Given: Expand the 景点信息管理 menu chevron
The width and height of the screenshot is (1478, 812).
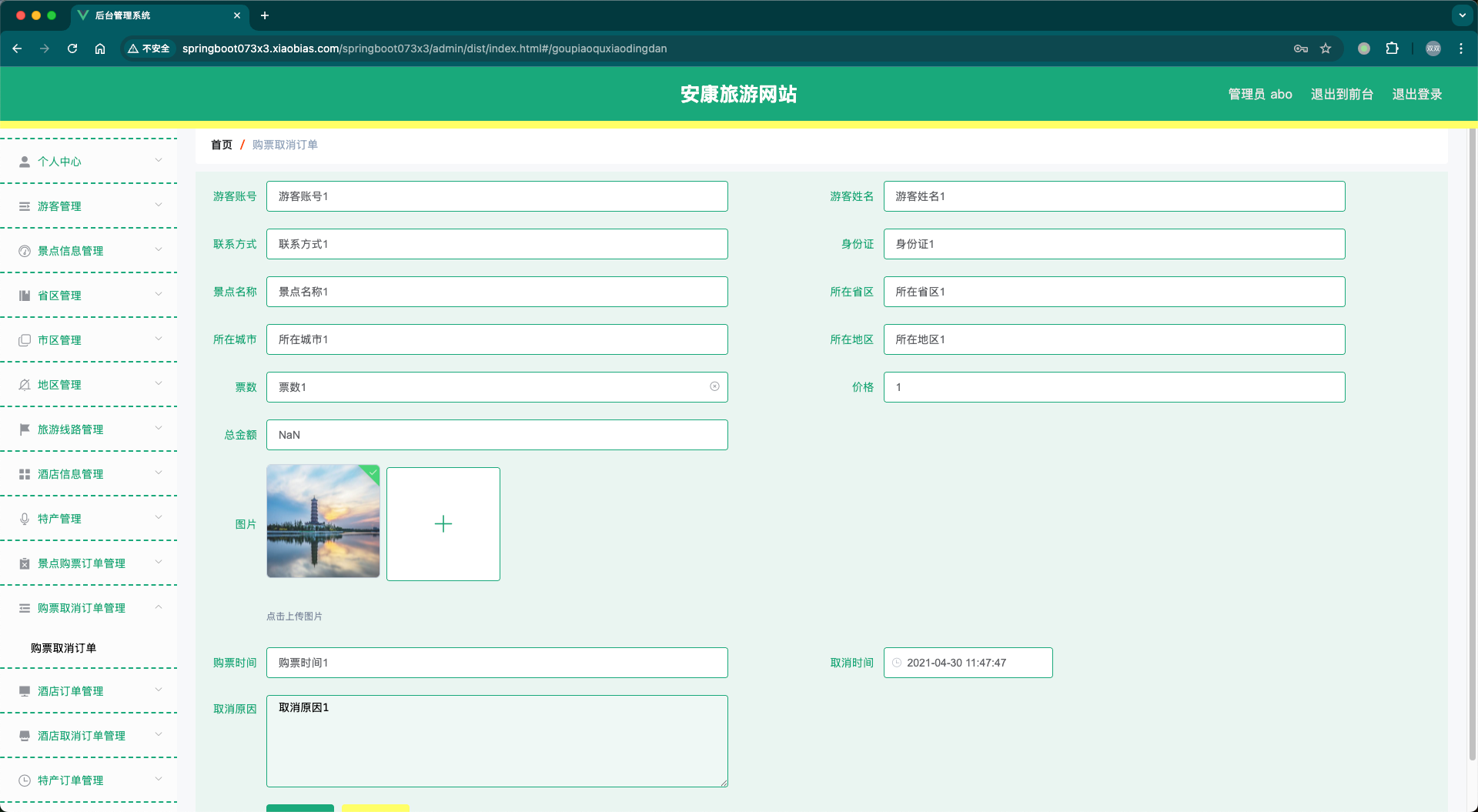Looking at the screenshot, I should [x=159, y=249].
